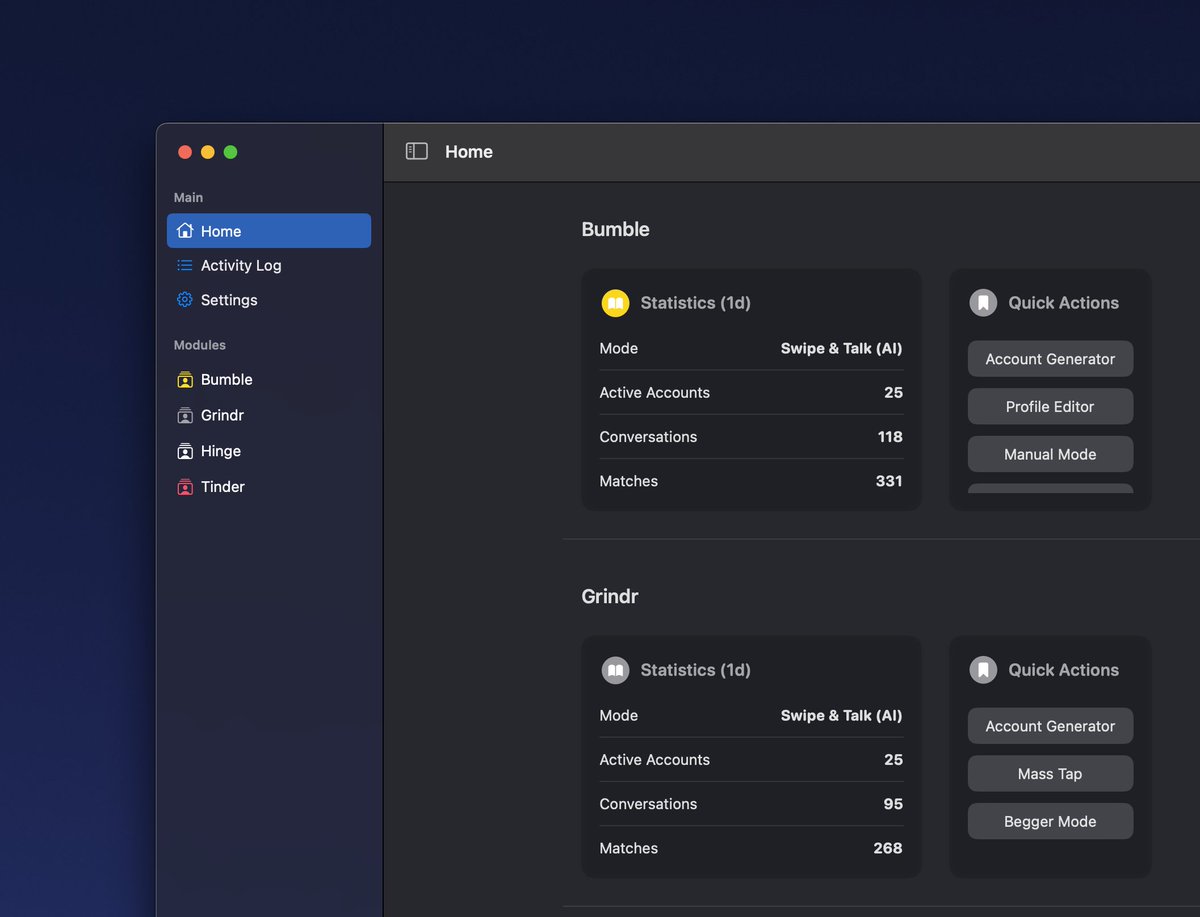Click the Hinge module icon in sidebar
1200x917 pixels.
(x=185, y=451)
